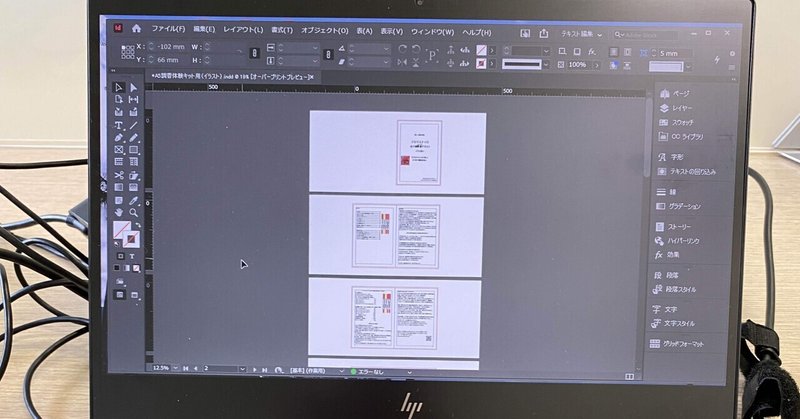Image resolution: width=800 pixels, height=419 pixels.
Task: Toggle constrain proportions for scaling link
Action: coord(329,55)
